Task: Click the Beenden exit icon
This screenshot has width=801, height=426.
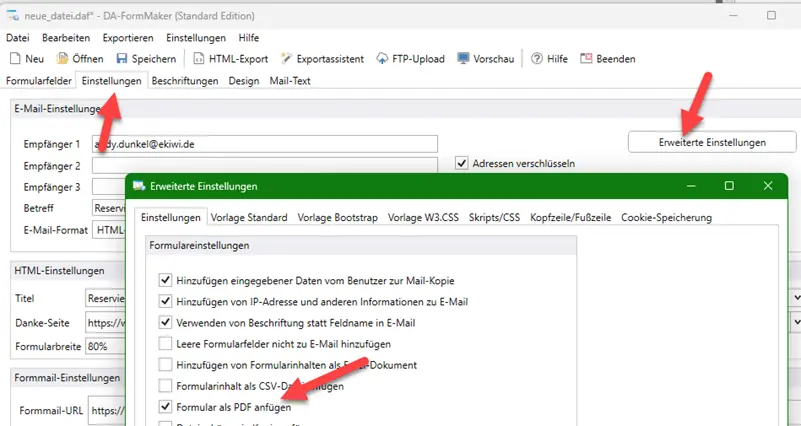Action: (x=586, y=59)
